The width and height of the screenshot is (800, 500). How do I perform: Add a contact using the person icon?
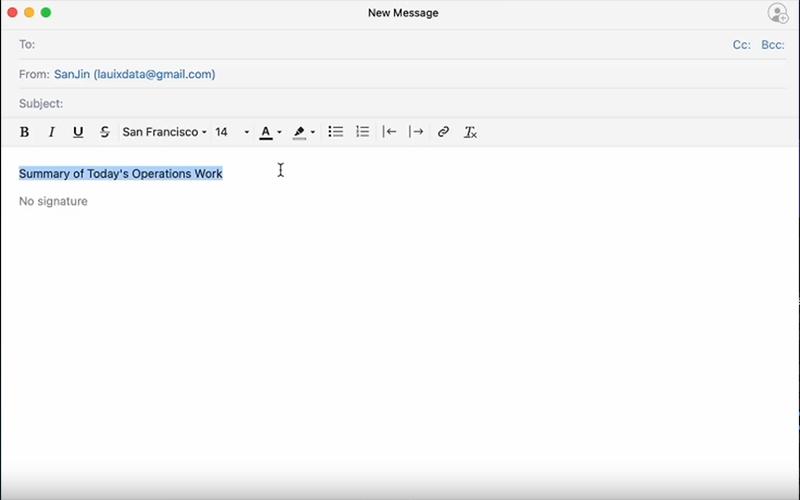click(778, 13)
